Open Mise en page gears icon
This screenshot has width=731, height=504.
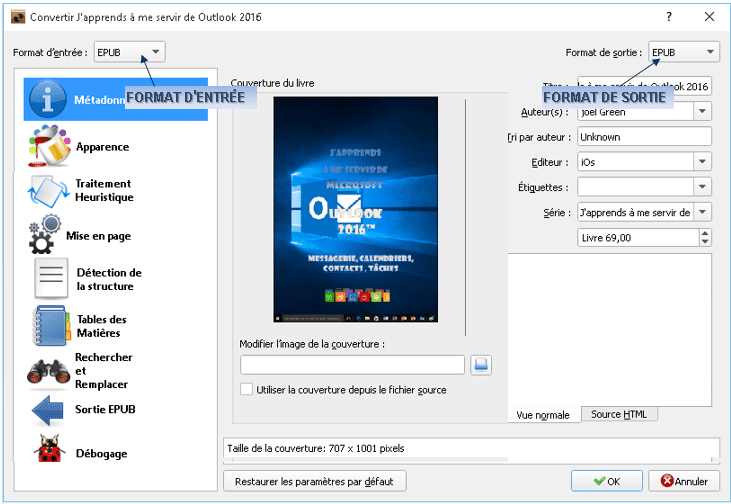[45, 235]
